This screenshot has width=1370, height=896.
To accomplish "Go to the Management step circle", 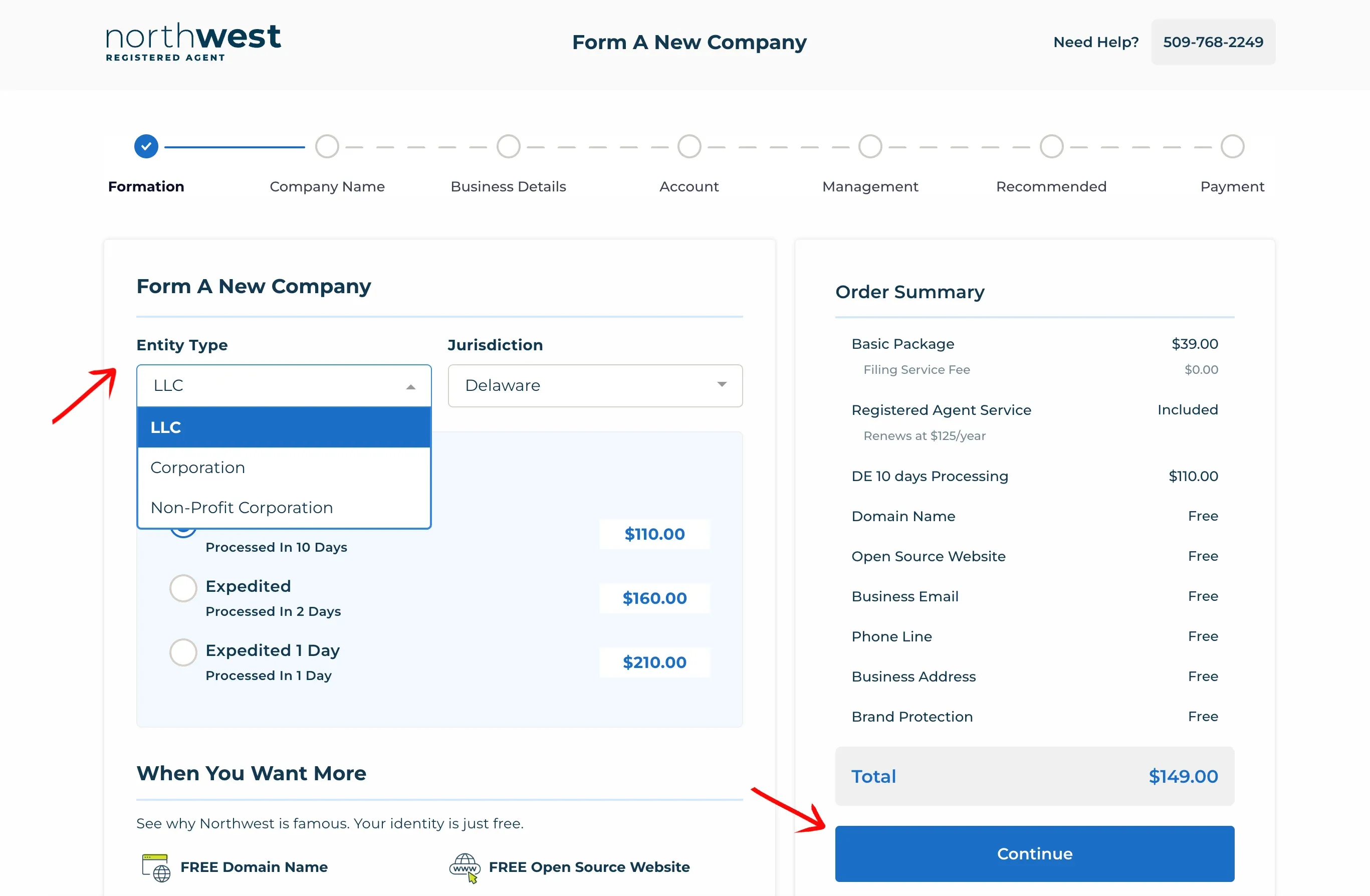I will click(870, 146).
